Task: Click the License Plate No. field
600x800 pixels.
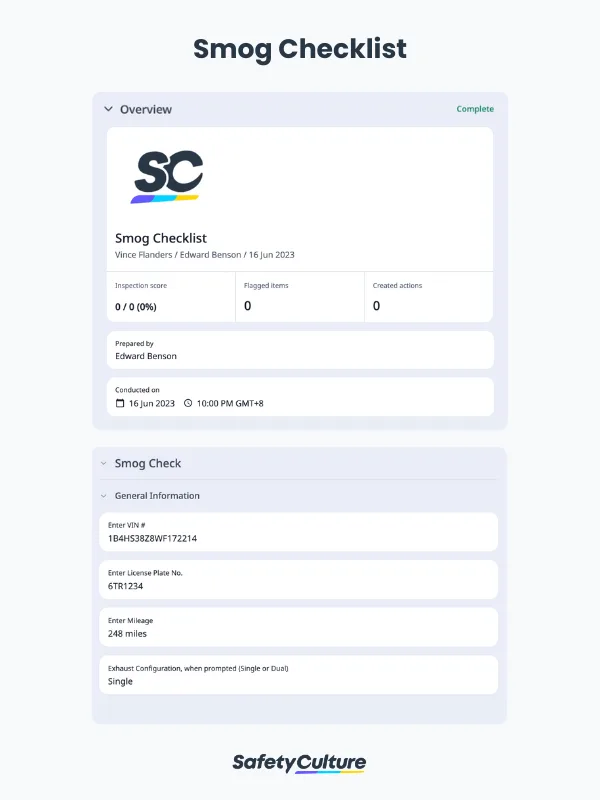Action: (x=300, y=579)
